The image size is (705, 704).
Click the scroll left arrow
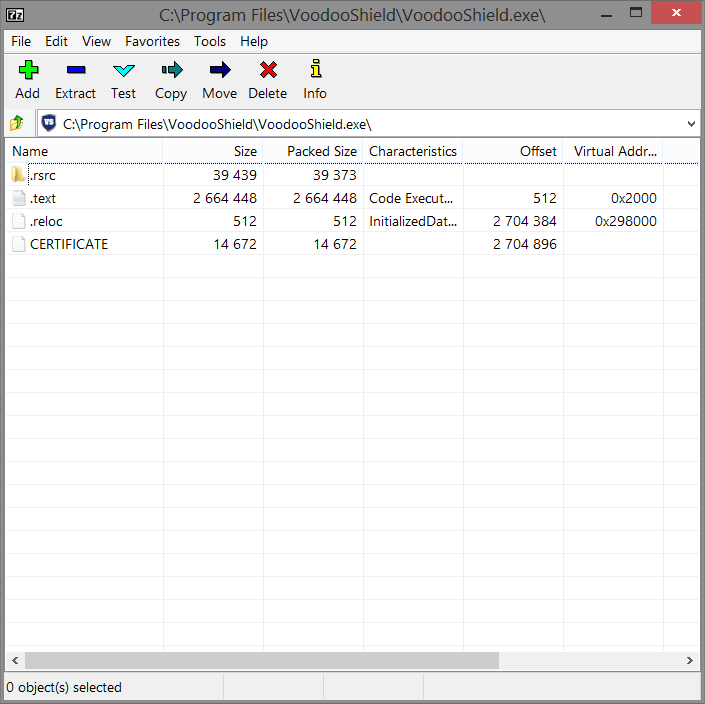15,660
